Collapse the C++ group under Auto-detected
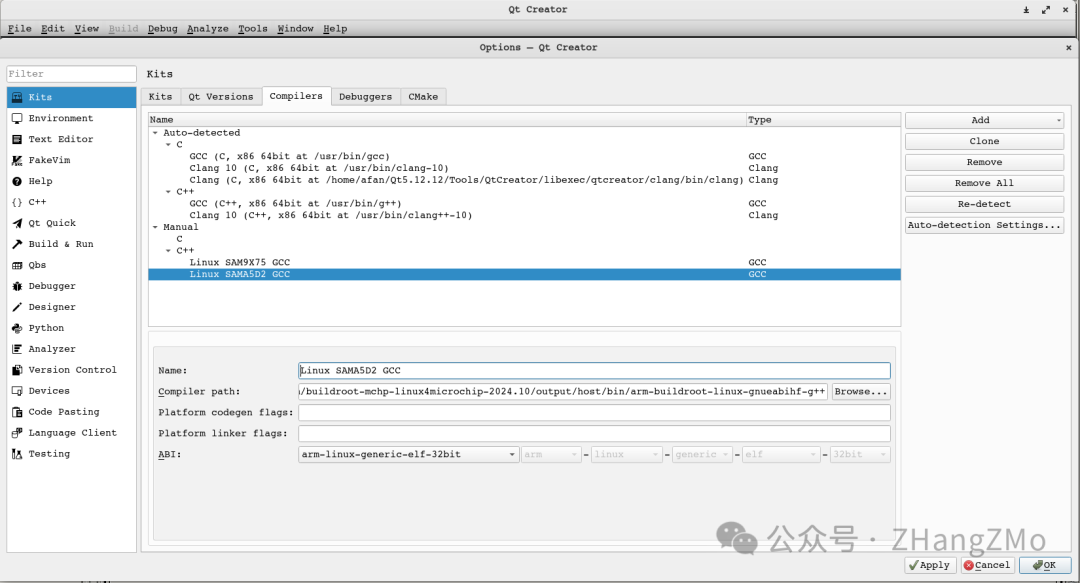 click(x=168, y=192)
